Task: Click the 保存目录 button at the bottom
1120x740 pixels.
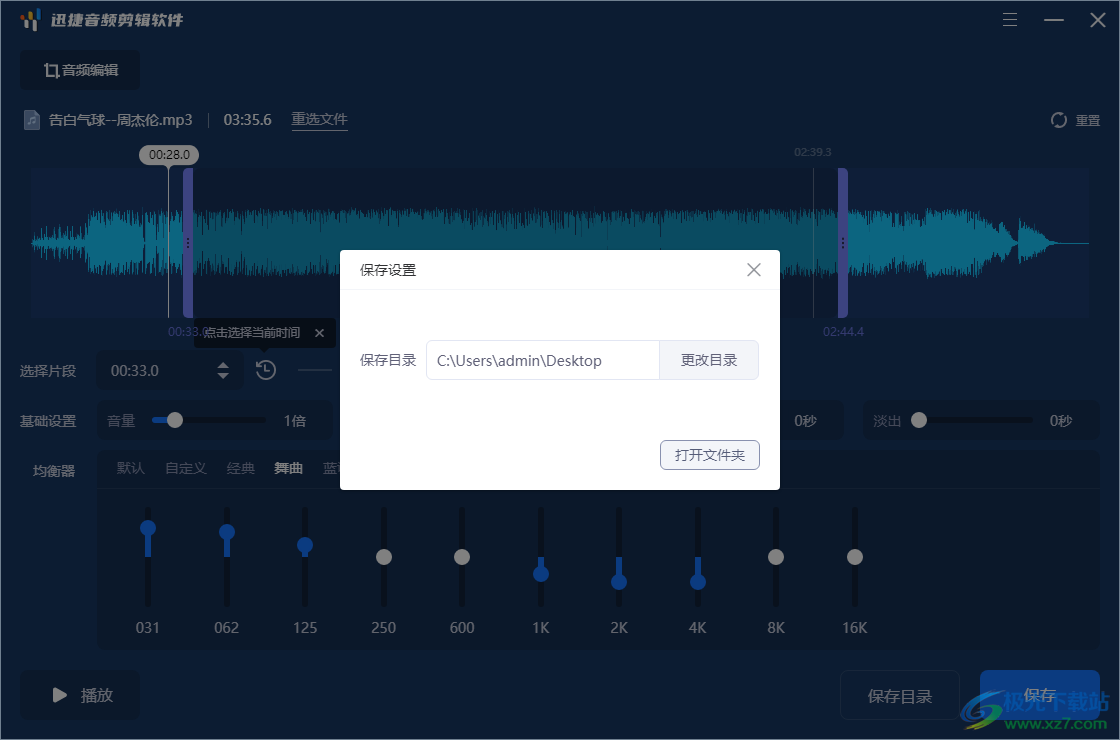Action: 900,695
